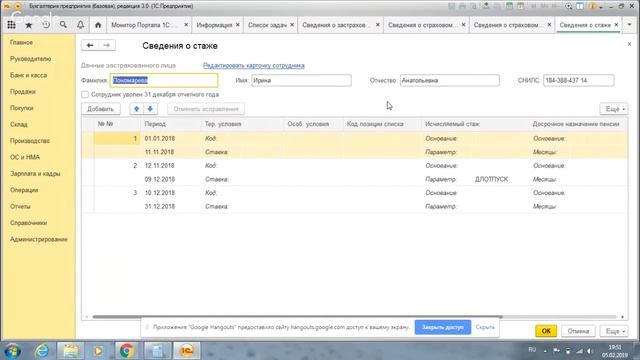Open the Справочники section
The width and height of the screenshot is (640, 360).
click(29, 223)
